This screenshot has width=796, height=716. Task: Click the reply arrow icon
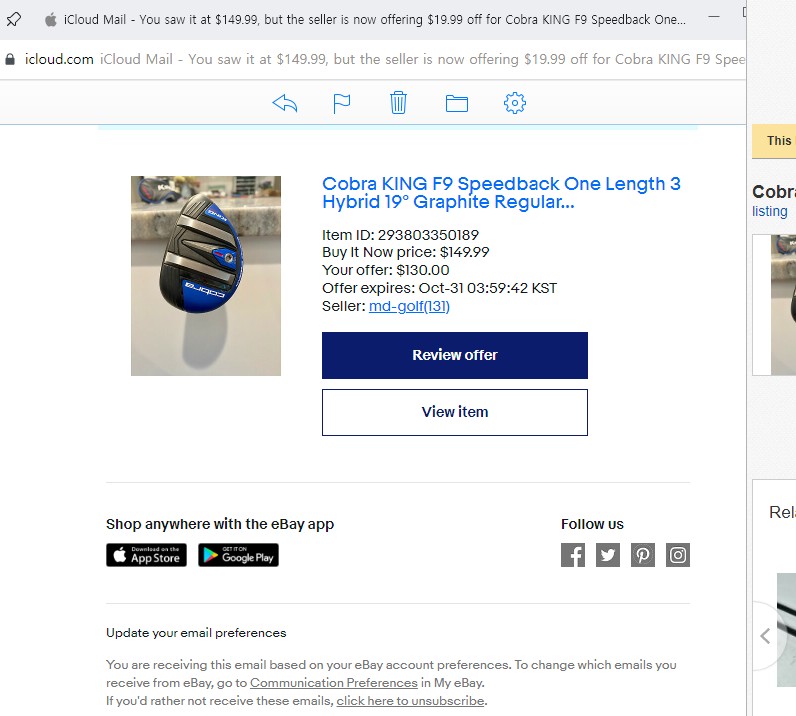285,103
